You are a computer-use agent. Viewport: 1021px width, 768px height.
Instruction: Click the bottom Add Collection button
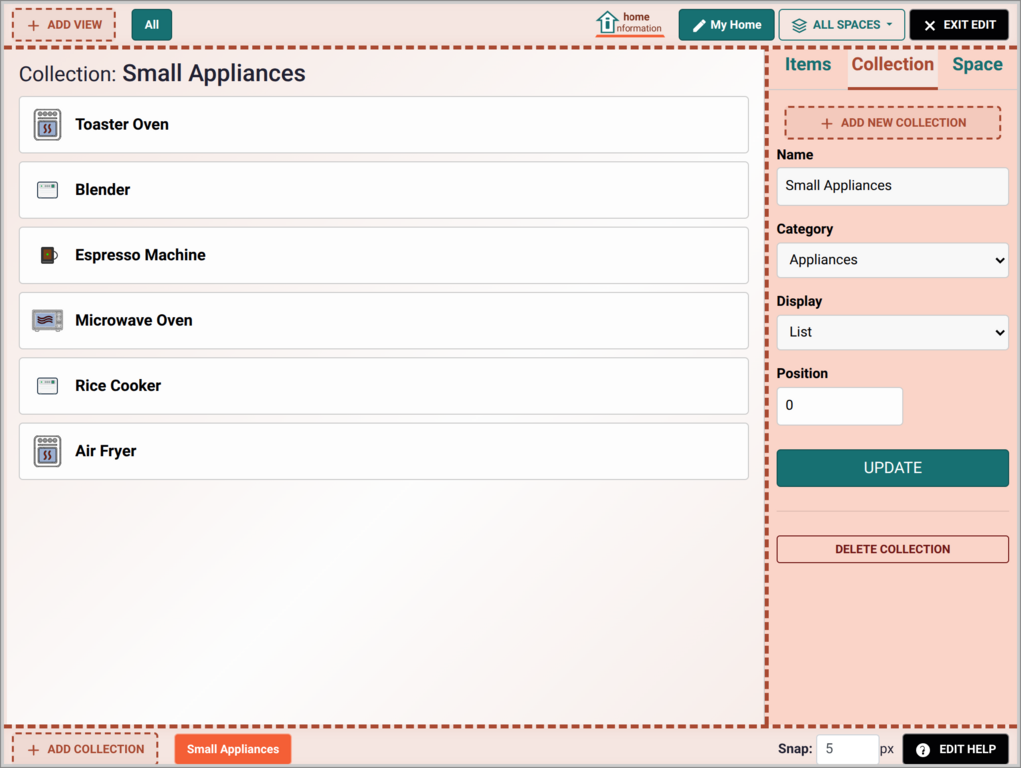(x=85, y=749)
